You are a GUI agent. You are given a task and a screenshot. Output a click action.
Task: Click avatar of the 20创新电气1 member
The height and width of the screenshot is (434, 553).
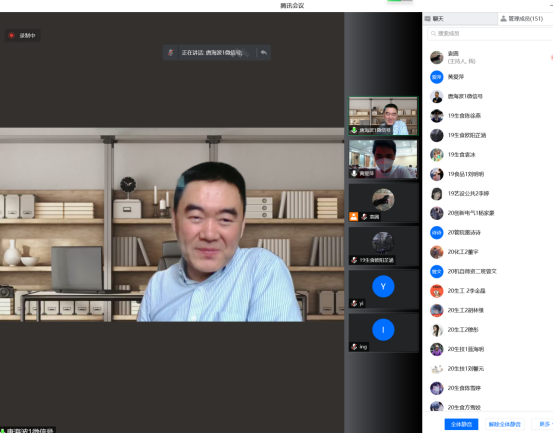(x=437, y=213)
